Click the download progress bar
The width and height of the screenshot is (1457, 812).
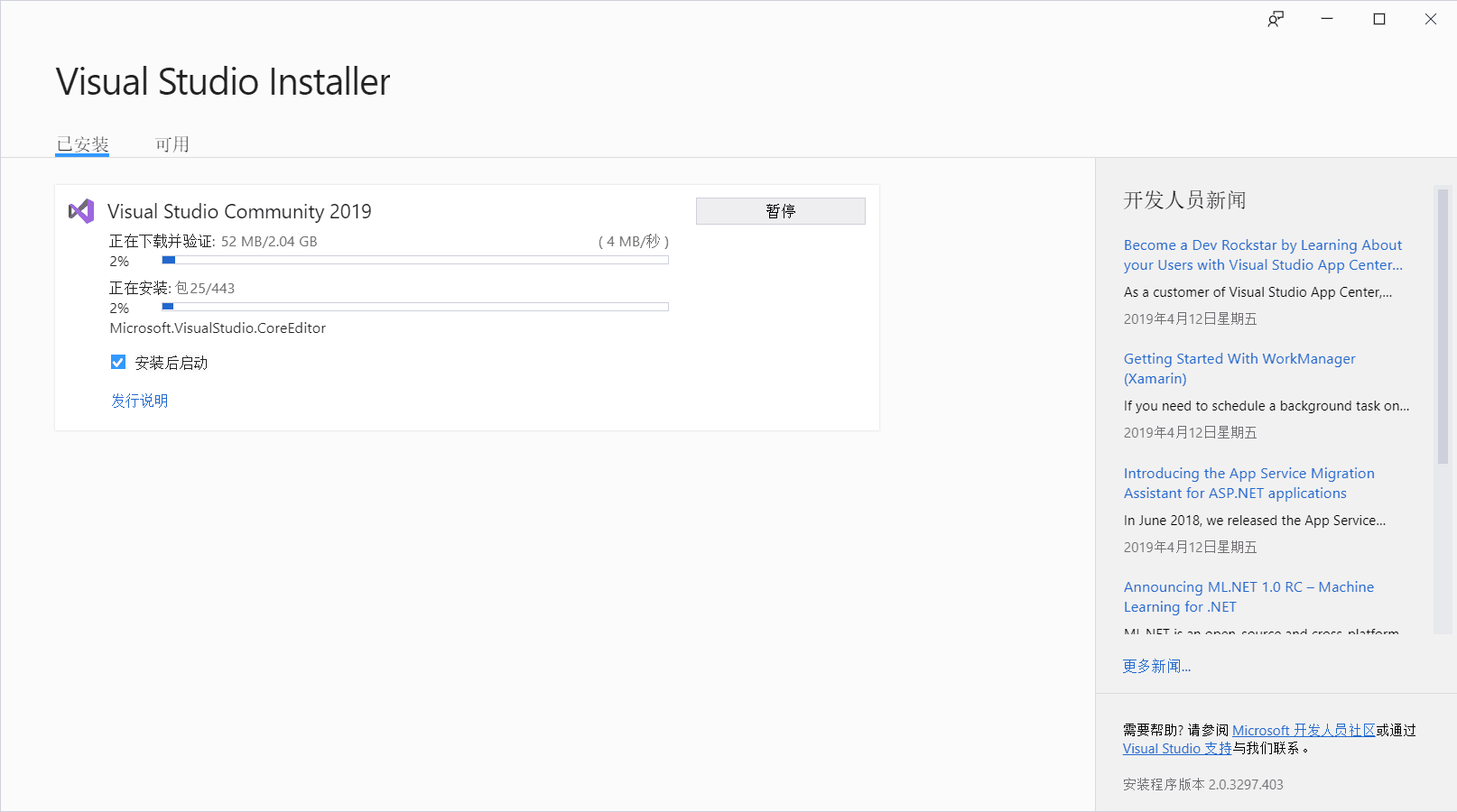pos(415,260)
